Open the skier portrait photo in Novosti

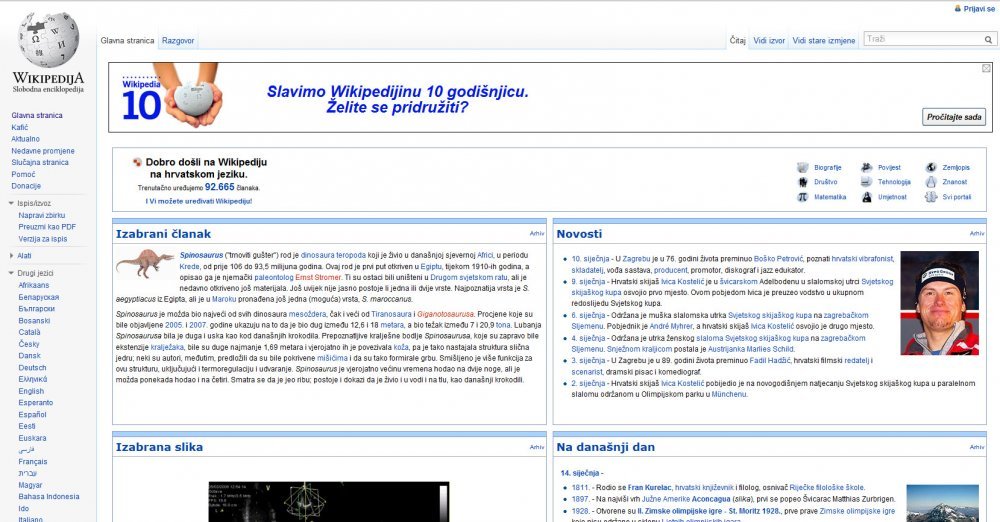tap(939, 303)
